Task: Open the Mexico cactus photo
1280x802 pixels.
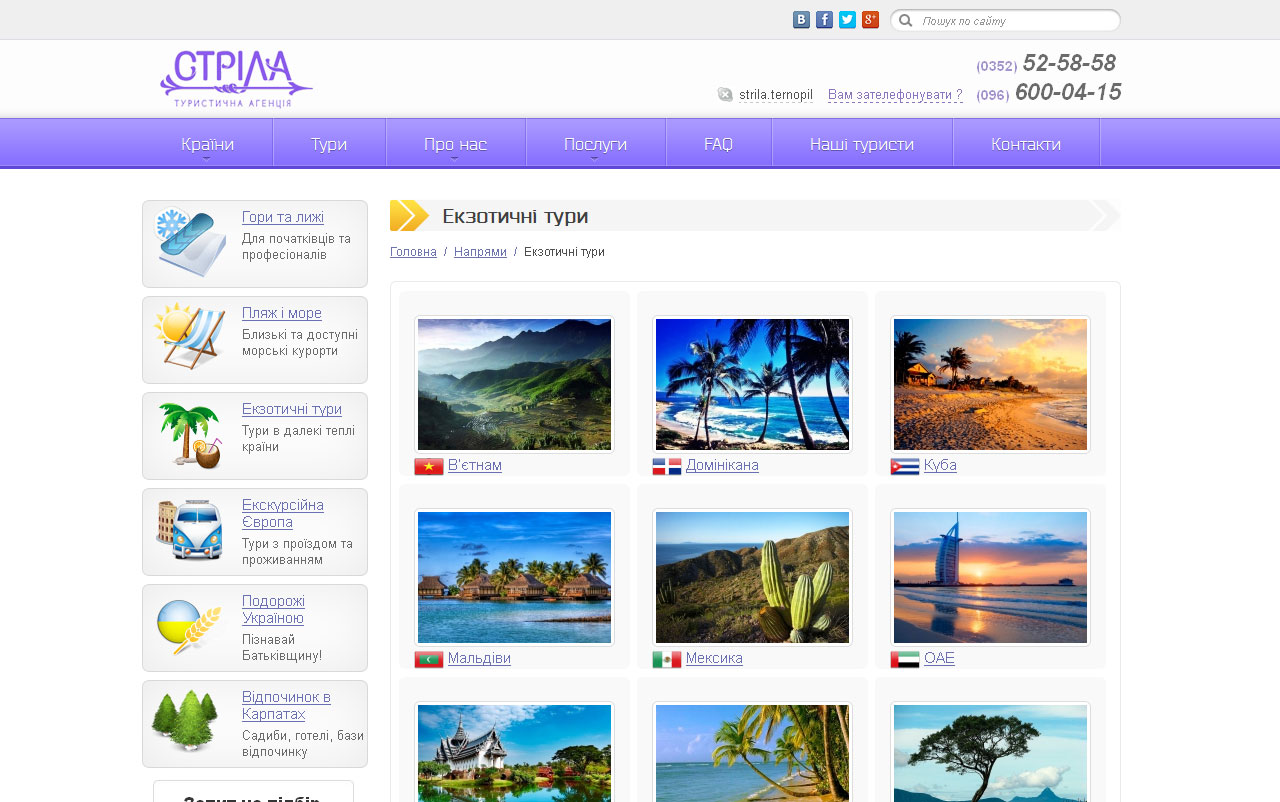Action: click(752, 577)
